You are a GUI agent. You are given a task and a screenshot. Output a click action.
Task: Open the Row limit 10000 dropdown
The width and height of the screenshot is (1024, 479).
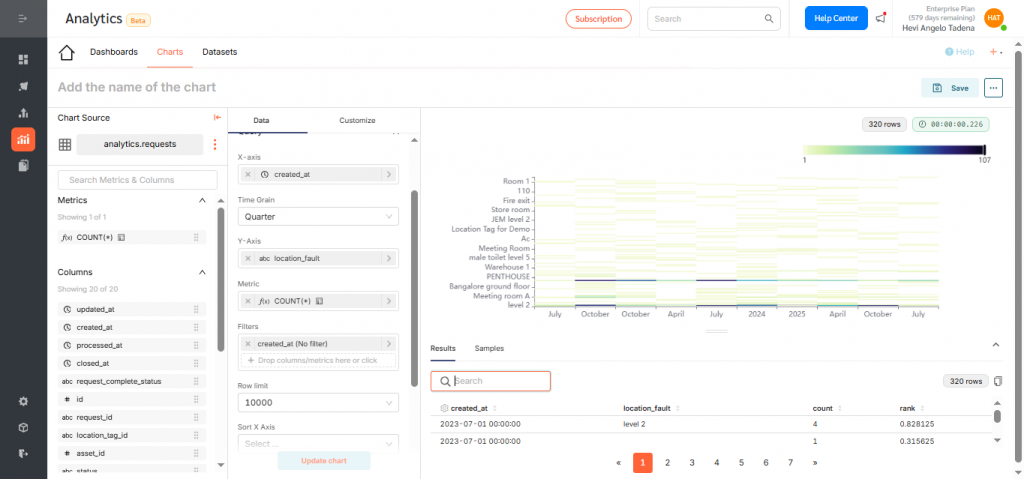point(318,403)
